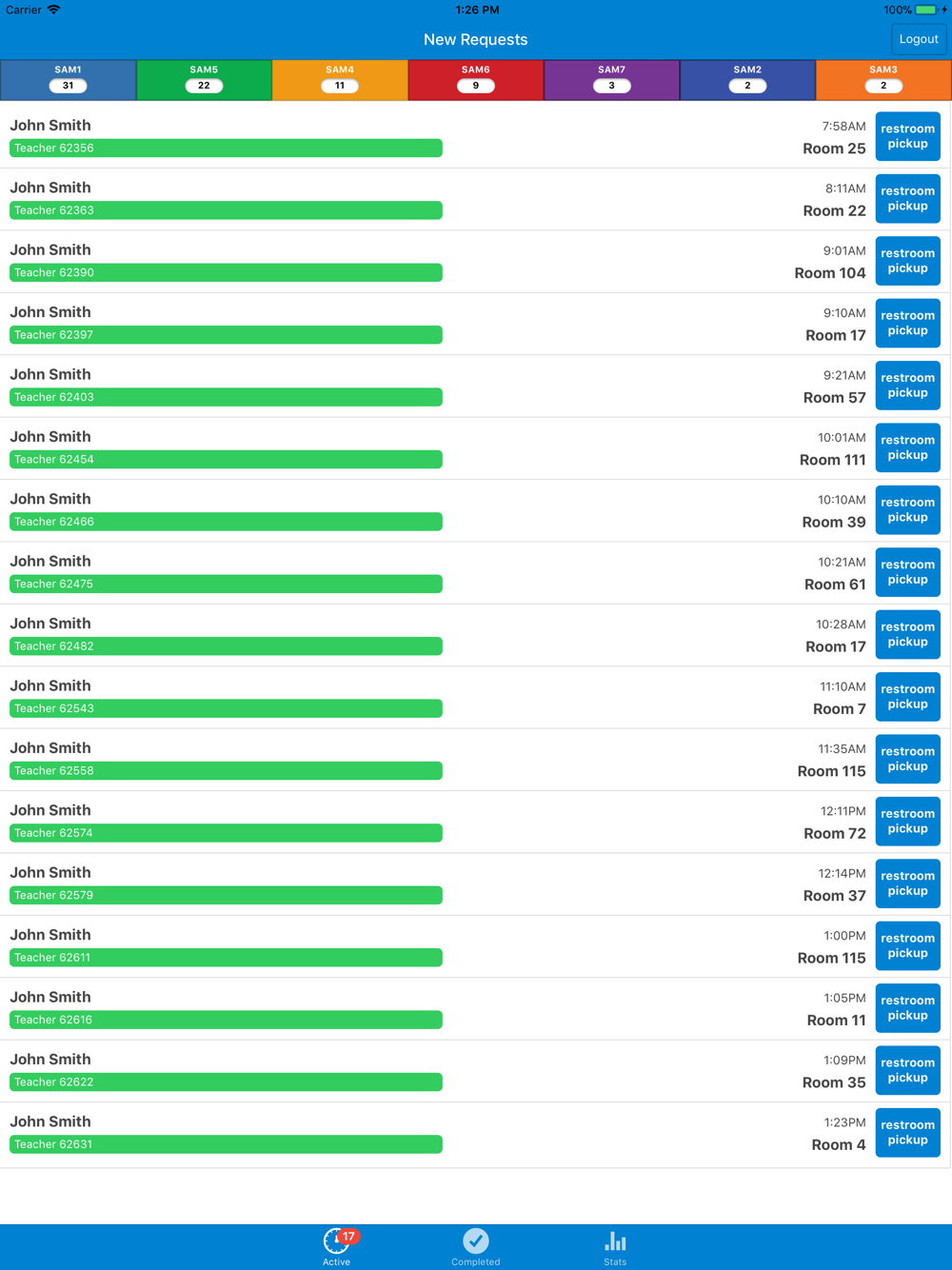The image size is (952, 1270).
Task: Choose the purple SAM7 tab
Action: (612, 80)
